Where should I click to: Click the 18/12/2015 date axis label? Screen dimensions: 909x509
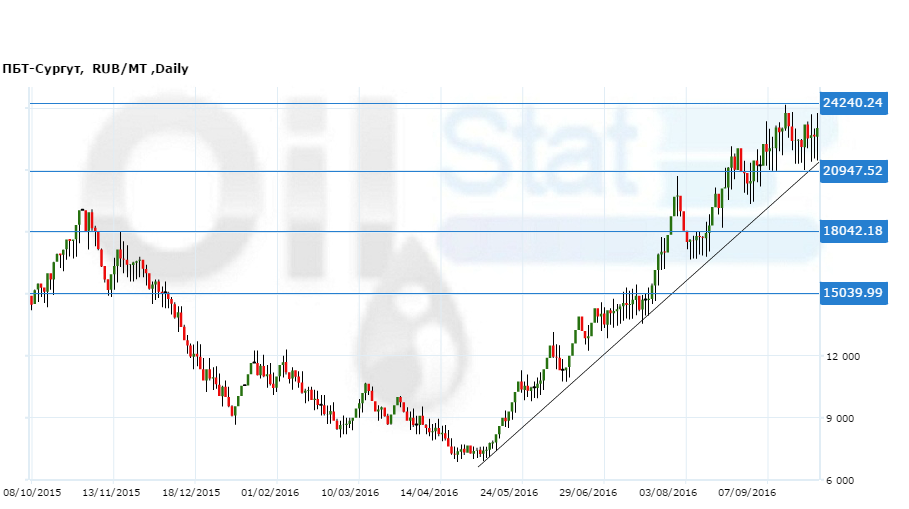tap(191, 492)
